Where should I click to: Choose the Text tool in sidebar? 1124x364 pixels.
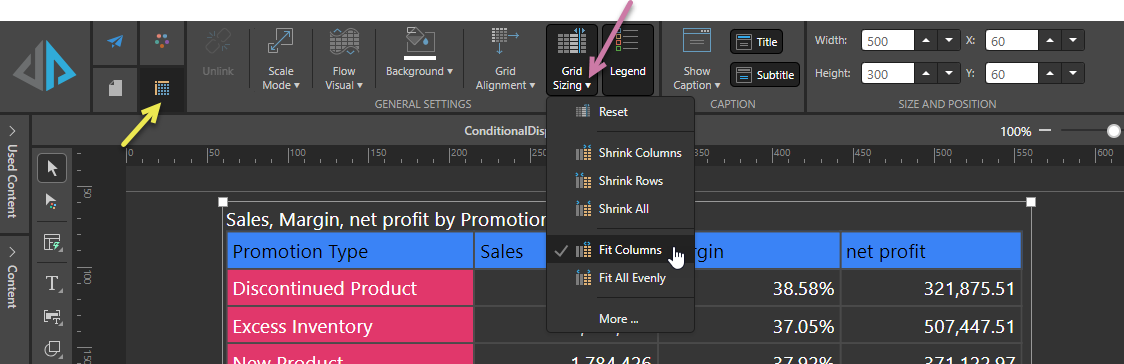click(x=52, y=284)
